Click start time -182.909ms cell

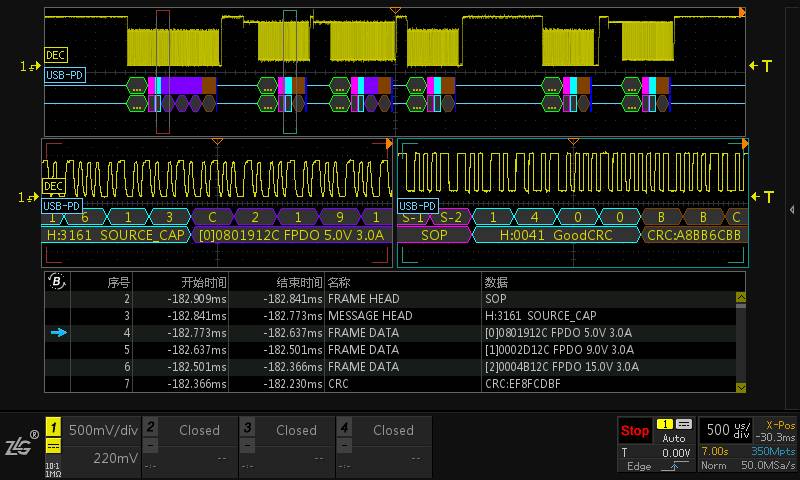[197, 299]
